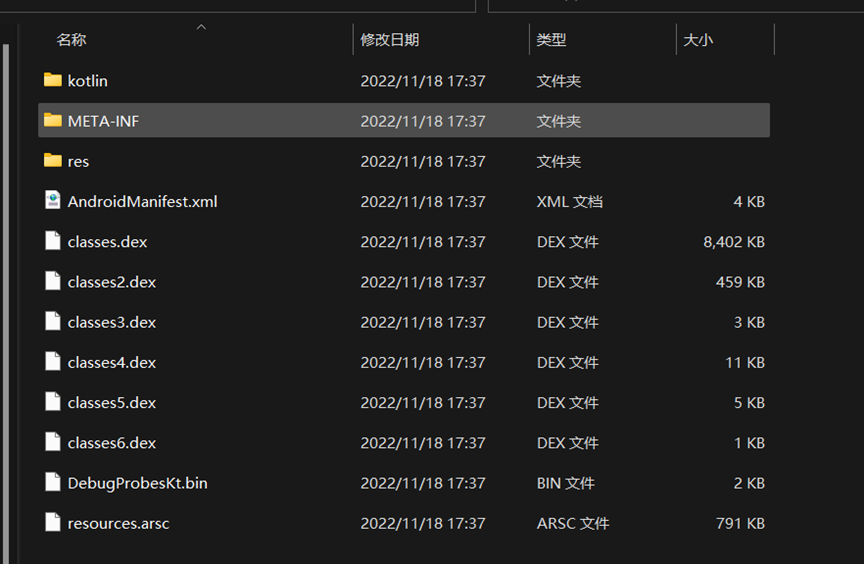This screenshot has width=864, height=564.
Task: Sort by 修改日期 column header
Action: [390, 40]
